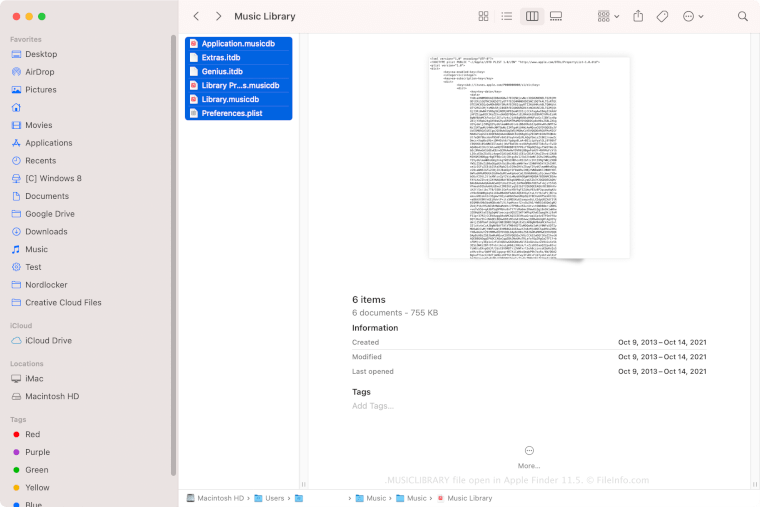The width and height of the screenshot is (760, 507).
Task: Open the Group By dropdown
Action: pos(607,16)
